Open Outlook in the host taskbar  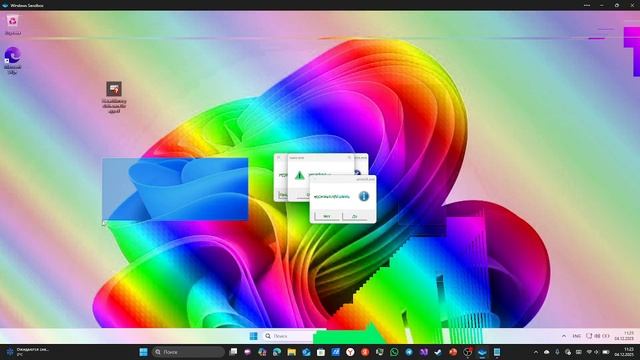coord(306,352)
